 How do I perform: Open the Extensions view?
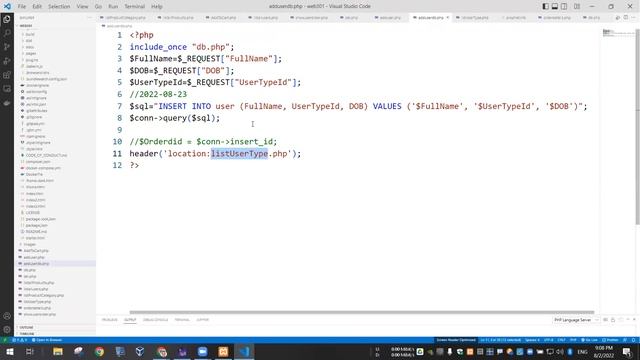coord(7,75)
